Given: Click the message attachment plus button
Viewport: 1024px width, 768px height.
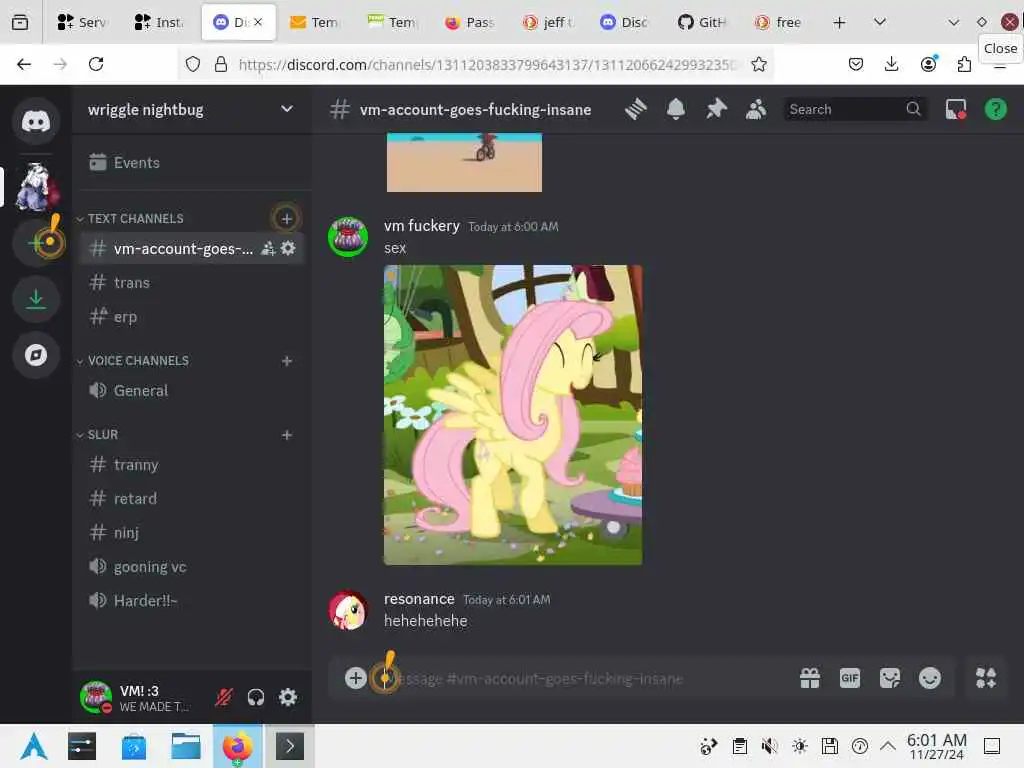Looking at the screenshot, I should tap(355, 679).
